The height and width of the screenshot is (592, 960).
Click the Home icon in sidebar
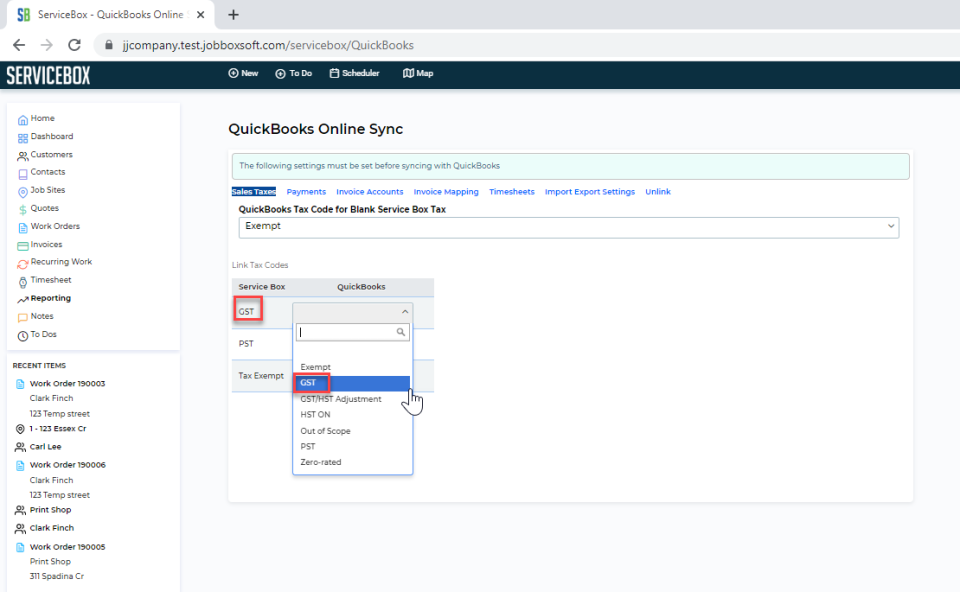23,119
